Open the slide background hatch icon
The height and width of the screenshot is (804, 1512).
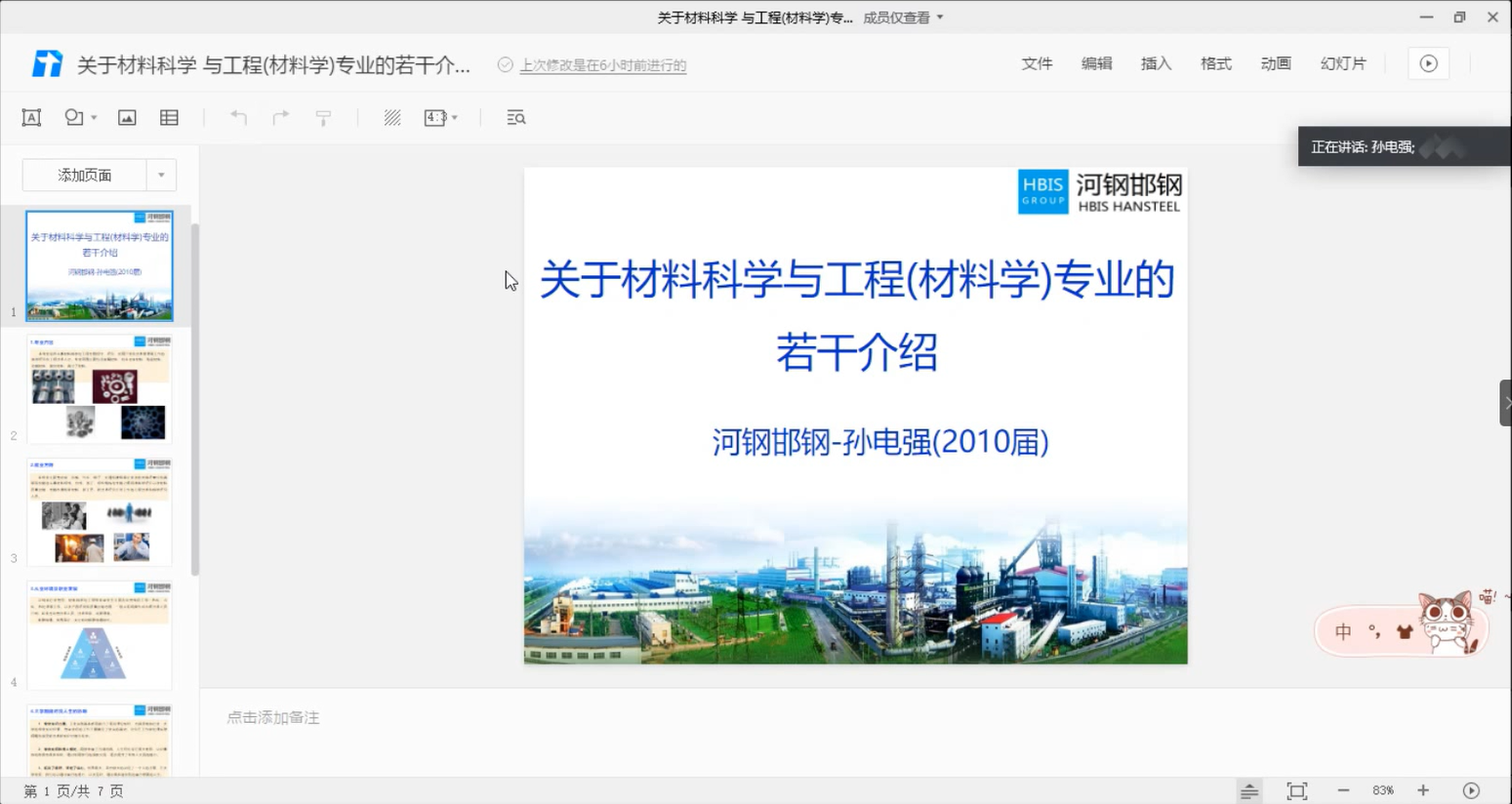coord(392,118)
